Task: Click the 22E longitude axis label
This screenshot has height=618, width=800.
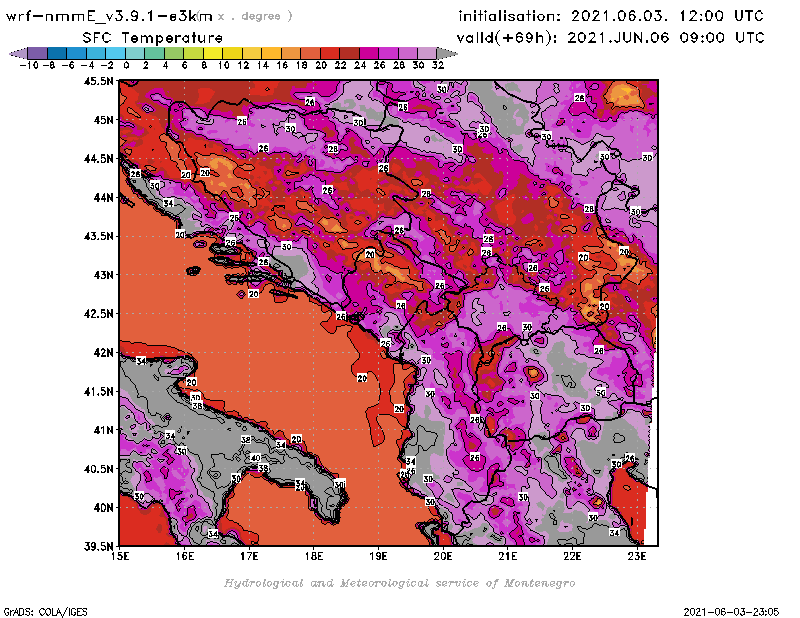Action: (572, 556)
